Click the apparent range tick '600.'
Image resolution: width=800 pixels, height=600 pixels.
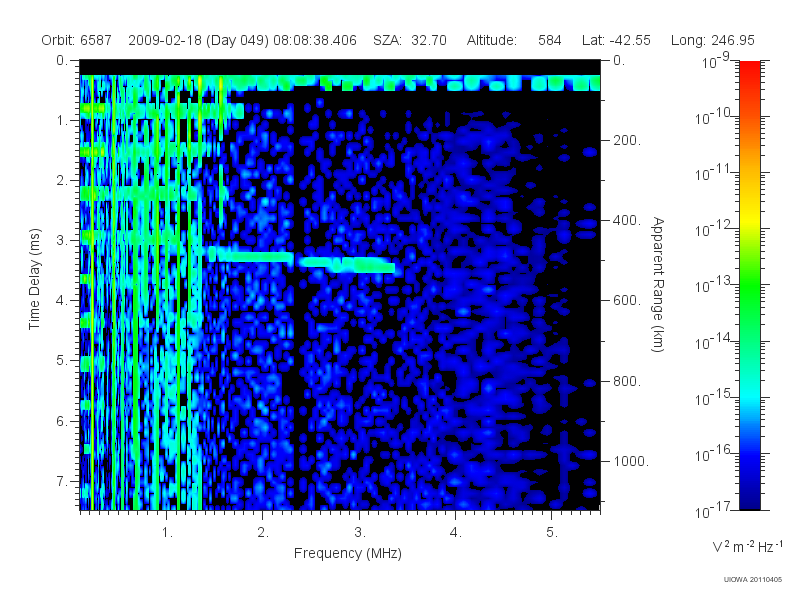point(627,300)
